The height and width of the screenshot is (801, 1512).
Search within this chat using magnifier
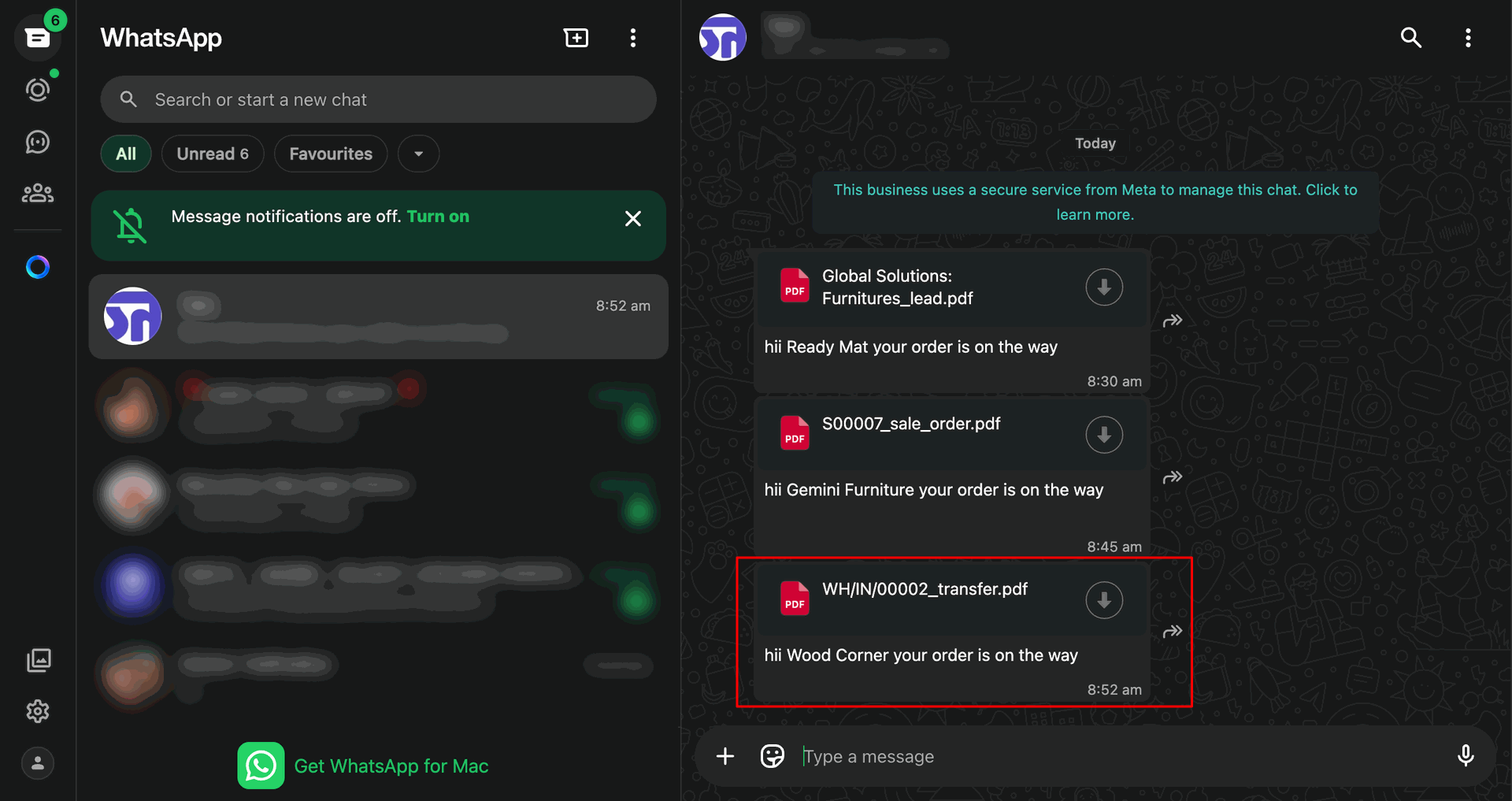(x=1410, y=38)
